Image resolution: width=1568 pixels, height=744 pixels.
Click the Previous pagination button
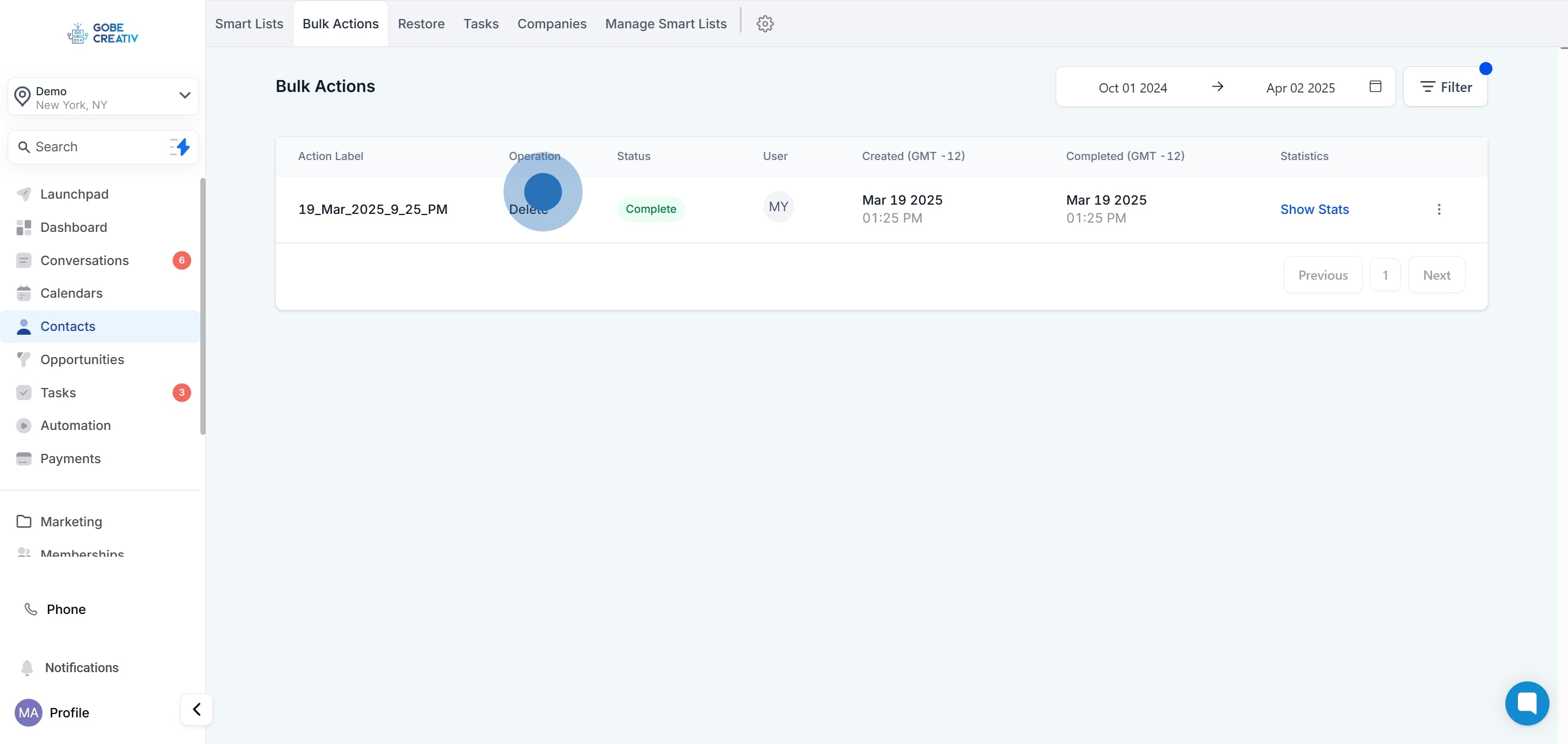1322,275
